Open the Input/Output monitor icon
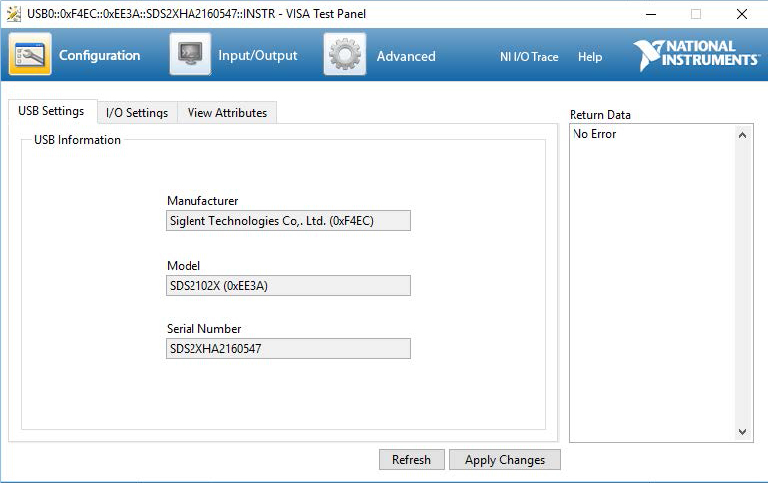Screen dimensions: 768x483 190,55
